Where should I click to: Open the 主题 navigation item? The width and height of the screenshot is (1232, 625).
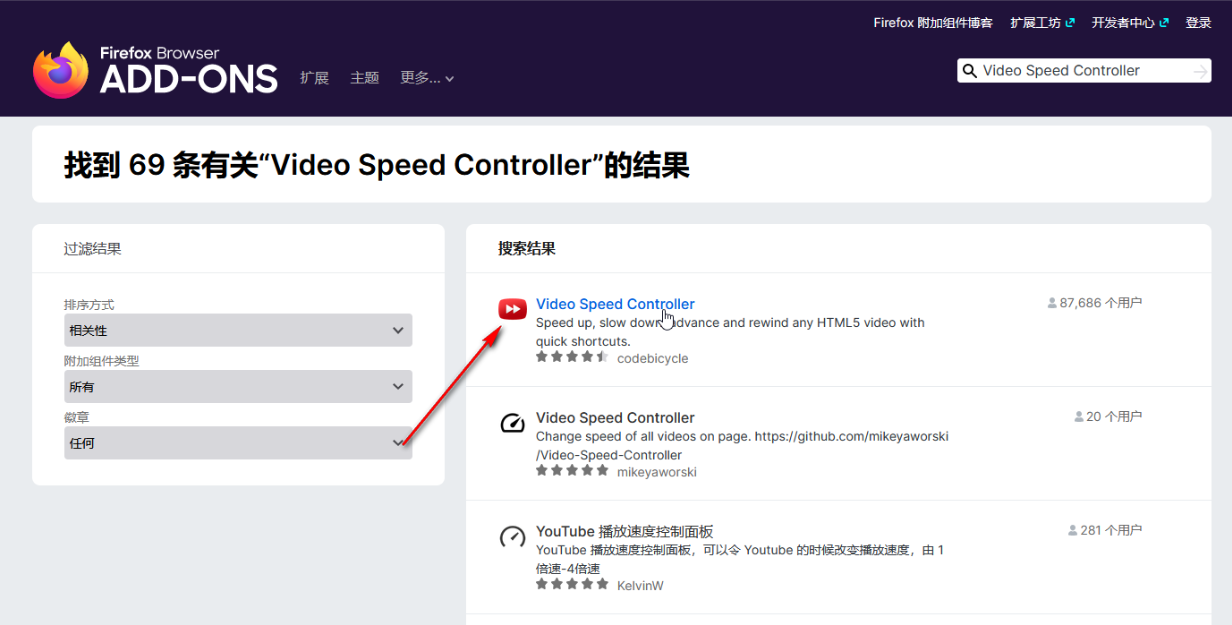coord(365,78)
